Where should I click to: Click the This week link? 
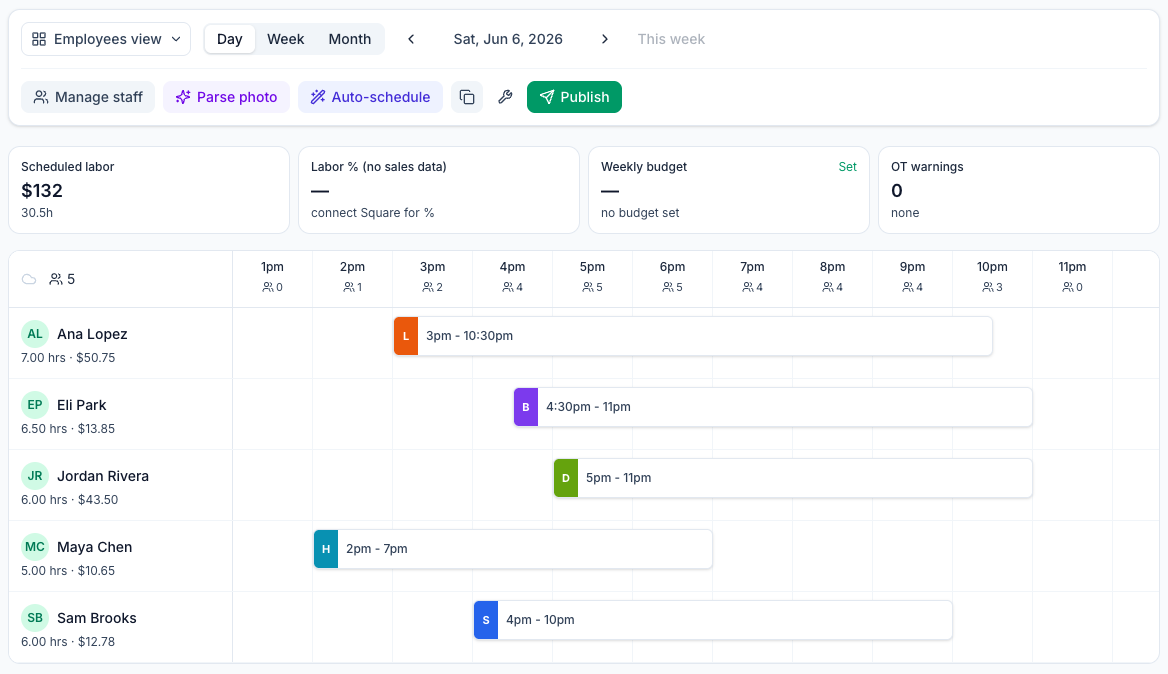[671, 39]
